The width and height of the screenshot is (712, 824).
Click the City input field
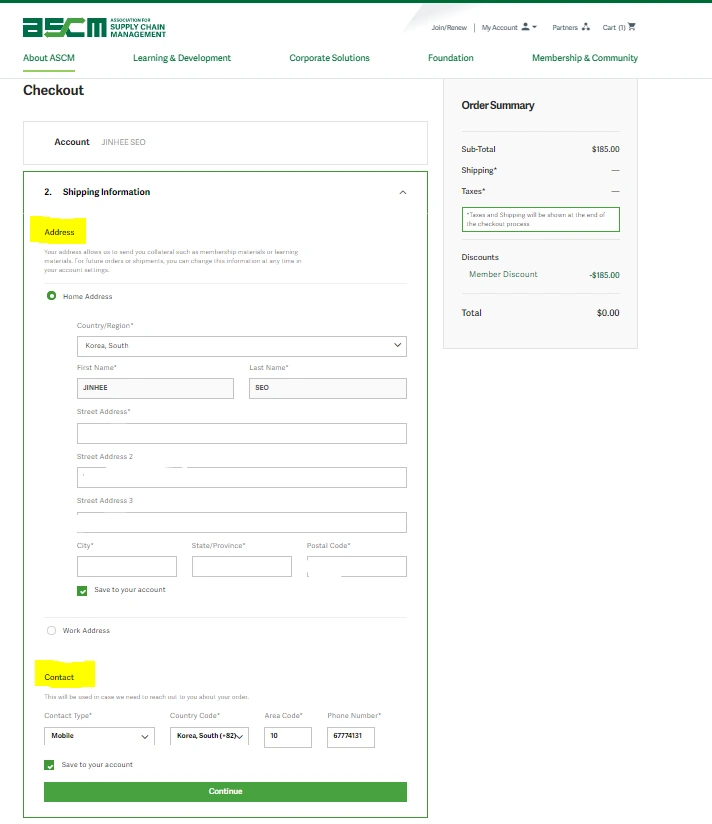[127, 566]
